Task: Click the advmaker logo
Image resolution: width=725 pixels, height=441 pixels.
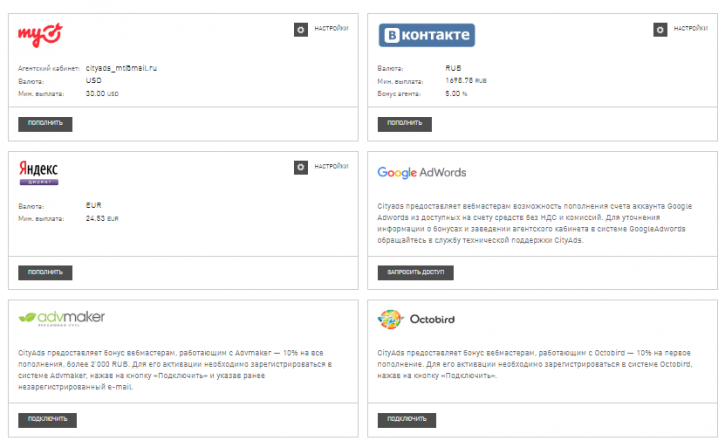Action: pos(61,318)
